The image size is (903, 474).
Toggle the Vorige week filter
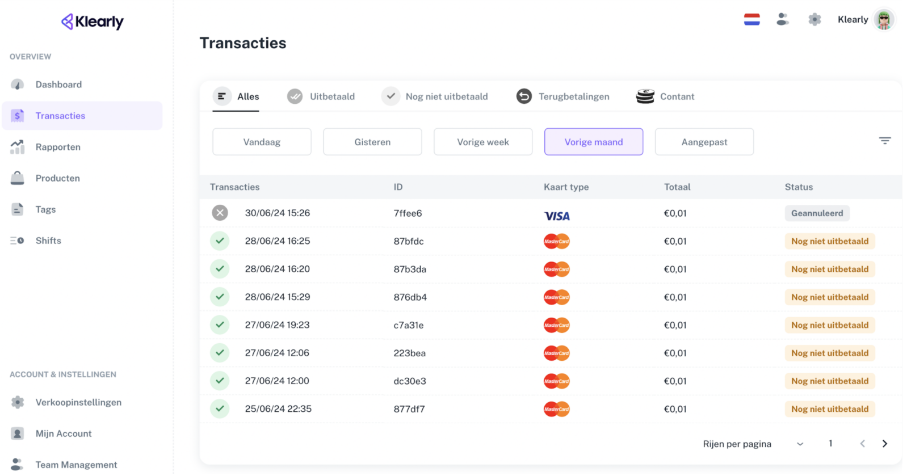483,142
